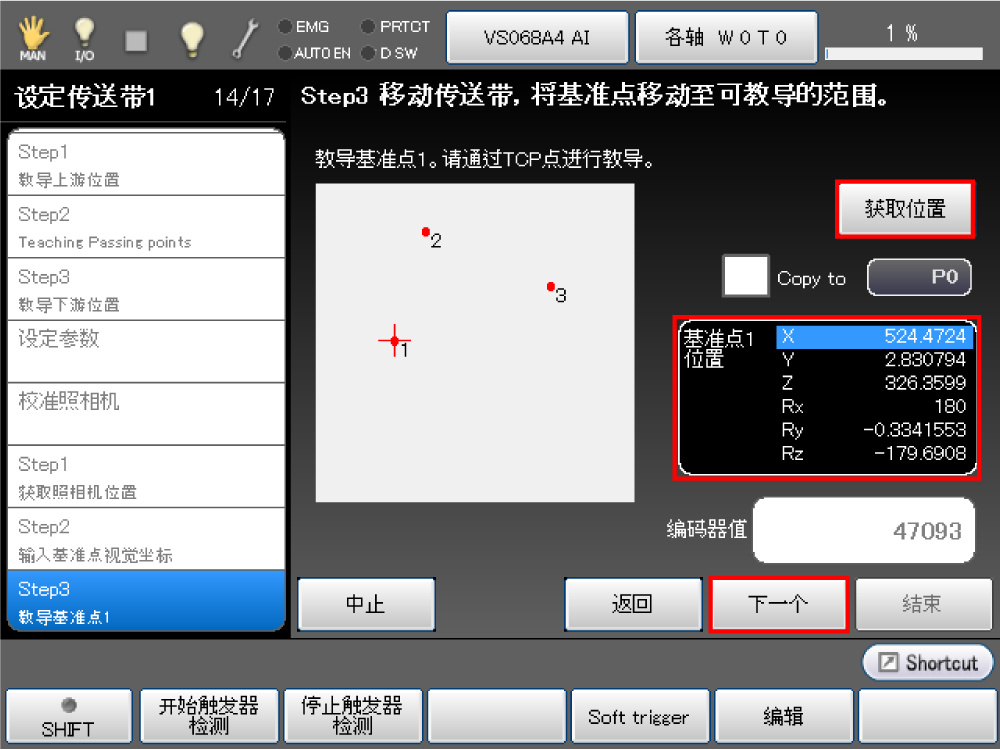Click 开始触发器检测 function key
The image size is (1000, 750).
coord(209,717)
